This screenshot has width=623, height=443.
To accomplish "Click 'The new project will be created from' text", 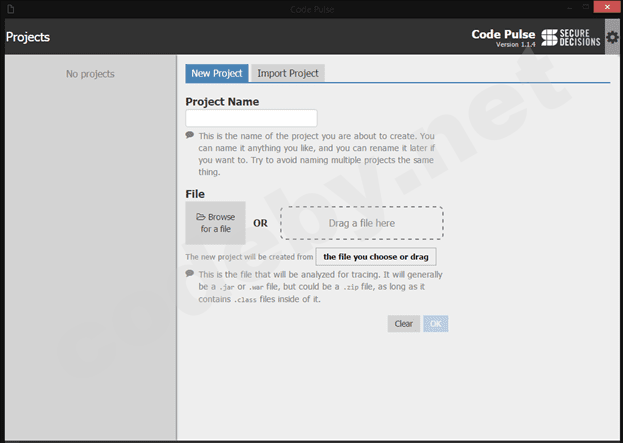I will click(249, 257).
